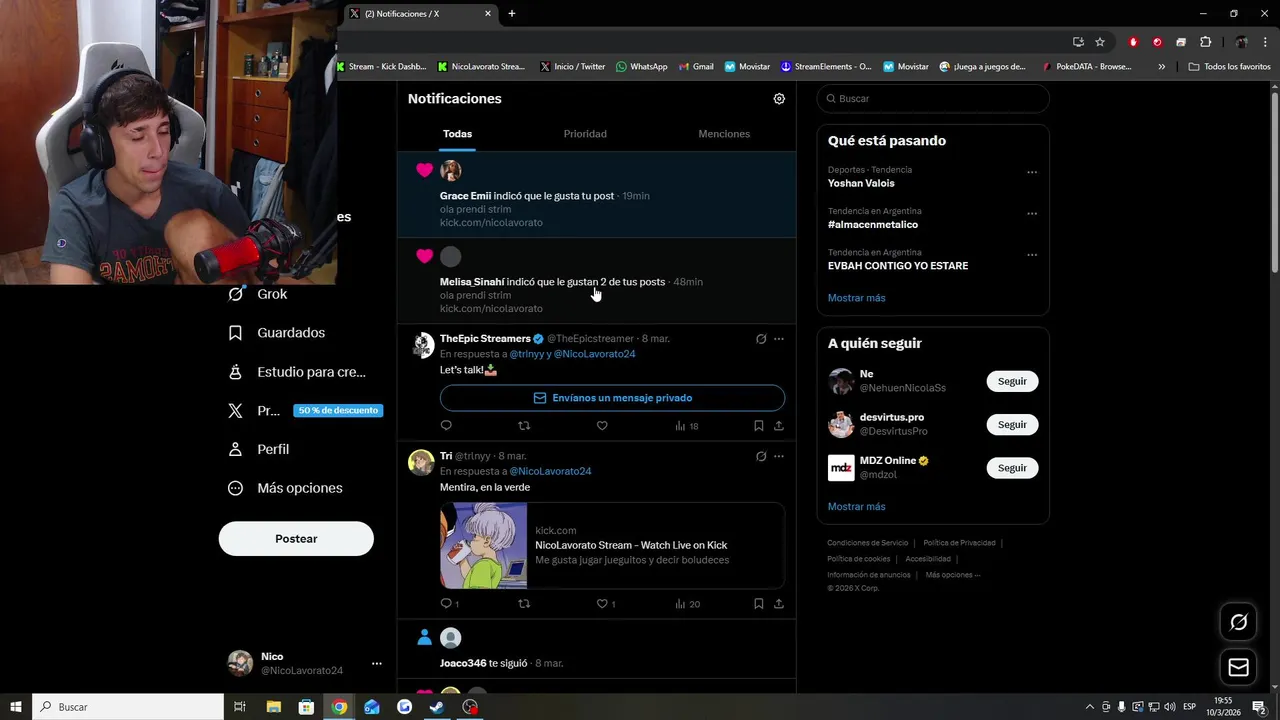Screen dimensions: 1280x720
Task: Follow desvirtus.pro account
Action: pyautogui.click(x=1012, y=425)
